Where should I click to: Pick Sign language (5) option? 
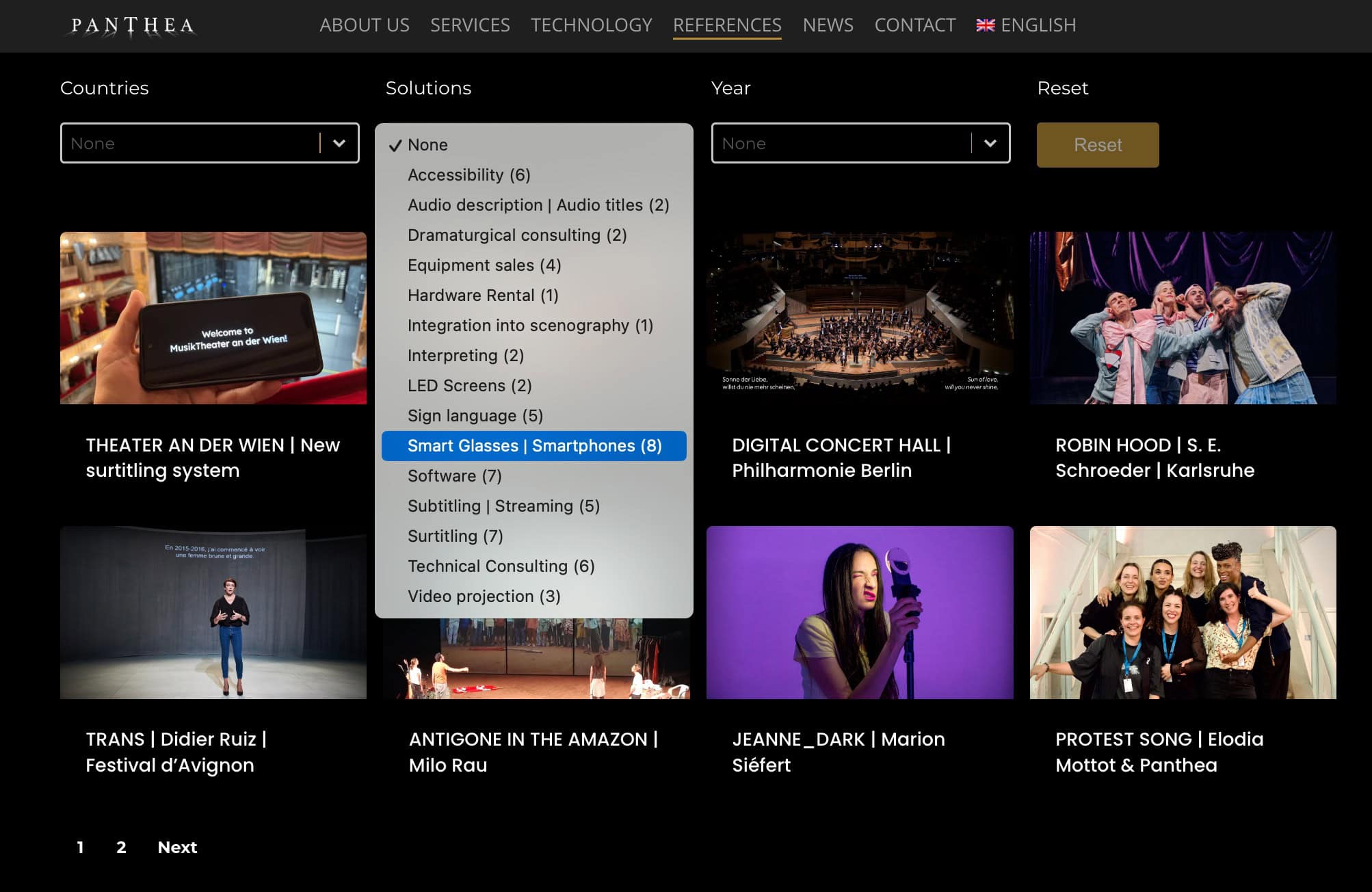(x=475, y=416)
